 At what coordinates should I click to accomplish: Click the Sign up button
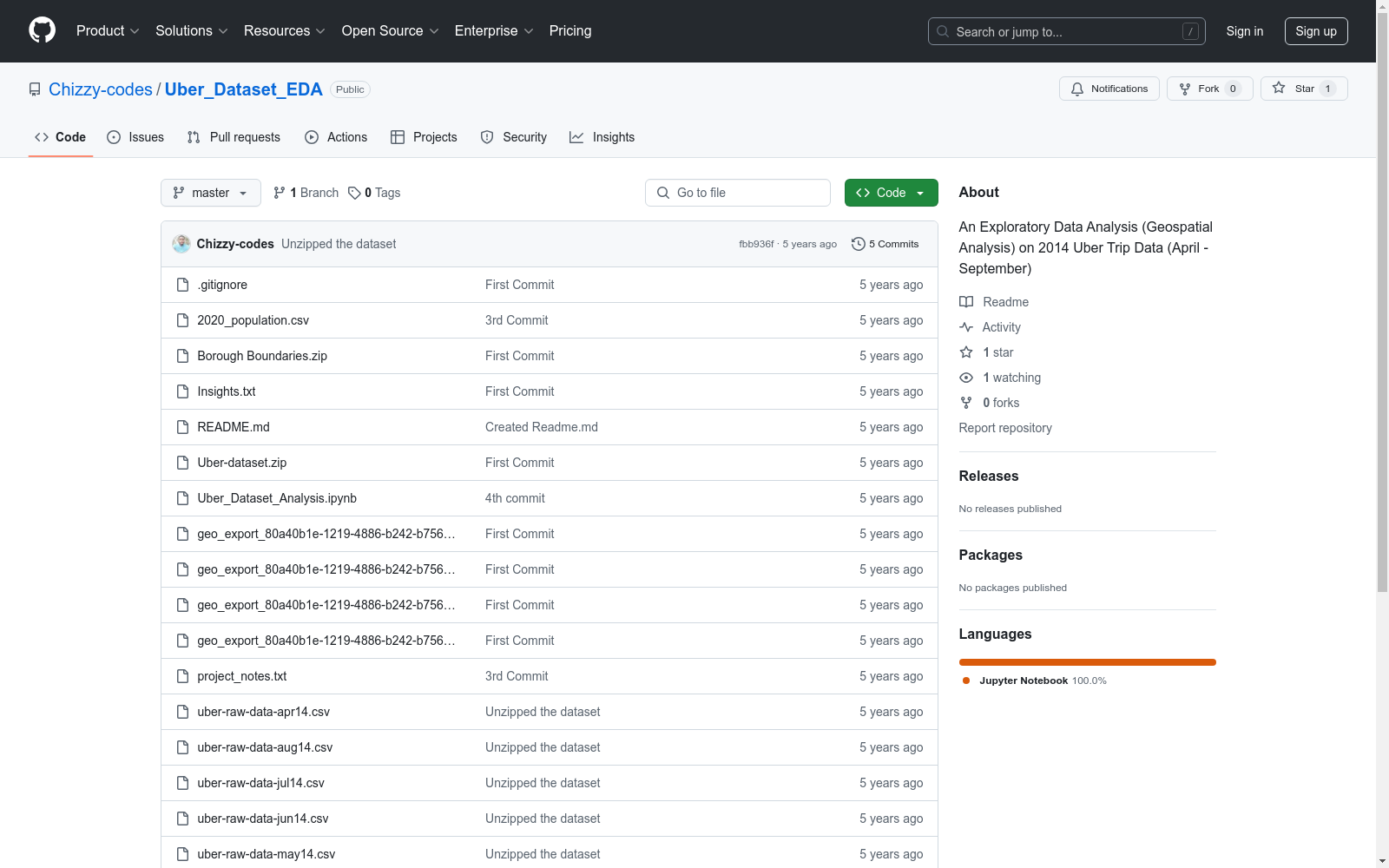pos(1316,31)
